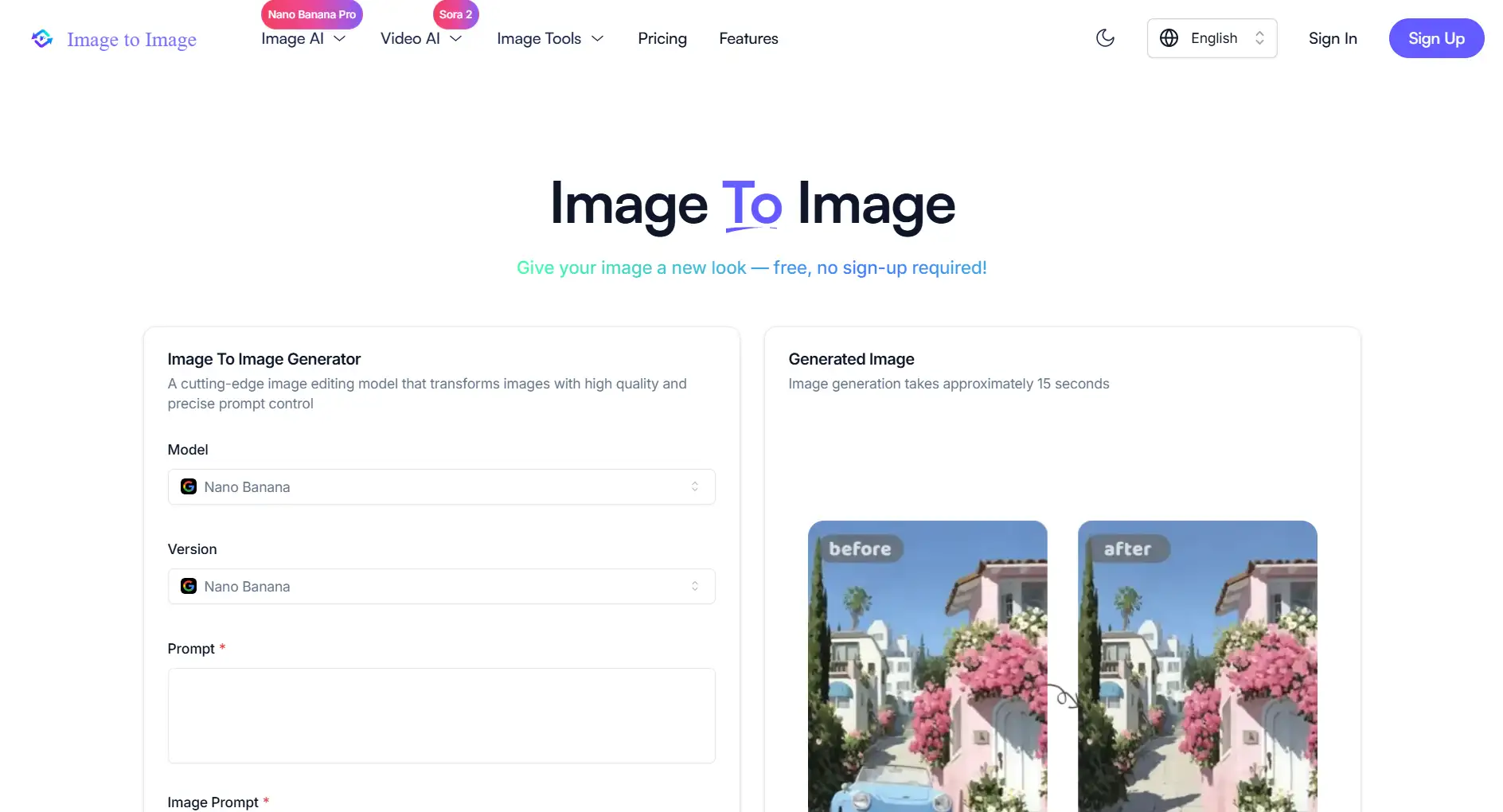The height and width of the screenshot is (812, 1503).
Task: Click the Nano Banana Pro badge
Action: [x=311, y=14]
